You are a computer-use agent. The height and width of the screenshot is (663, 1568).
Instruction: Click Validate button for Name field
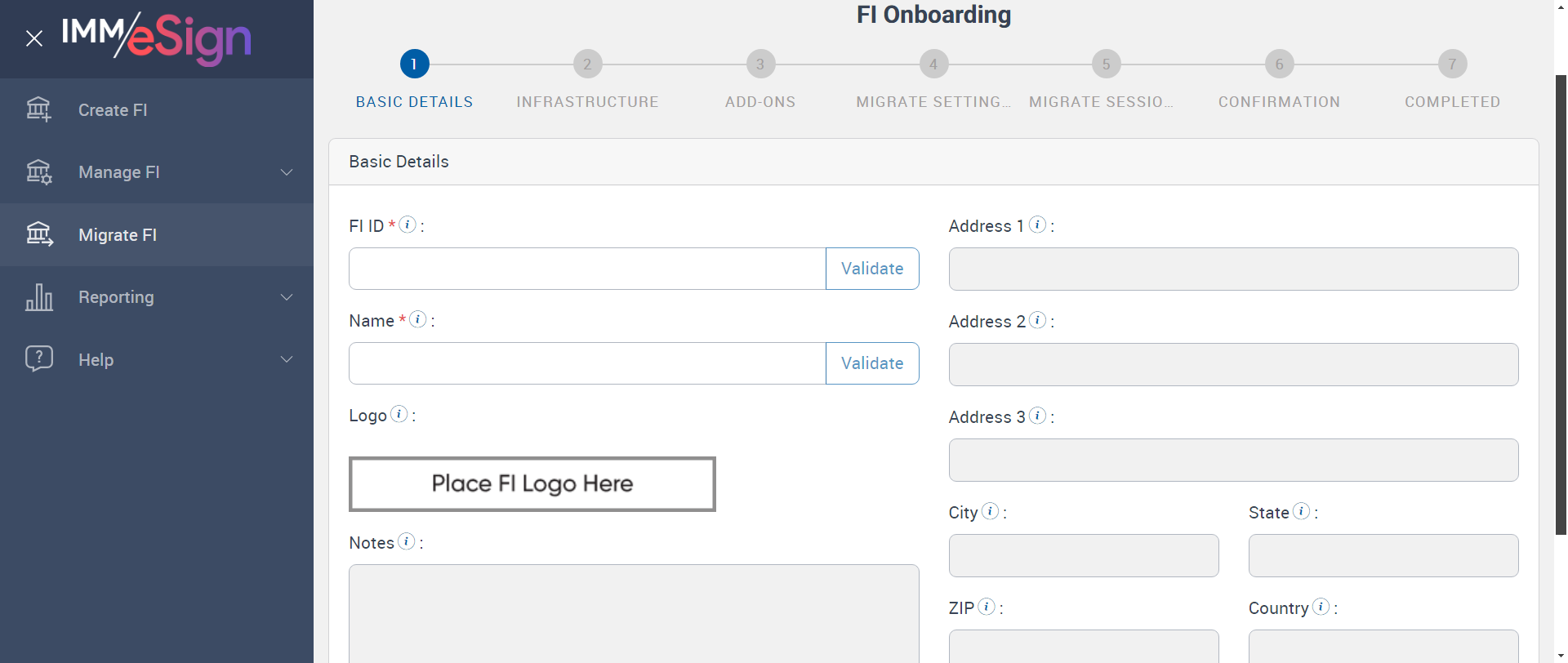click(871, 363)
